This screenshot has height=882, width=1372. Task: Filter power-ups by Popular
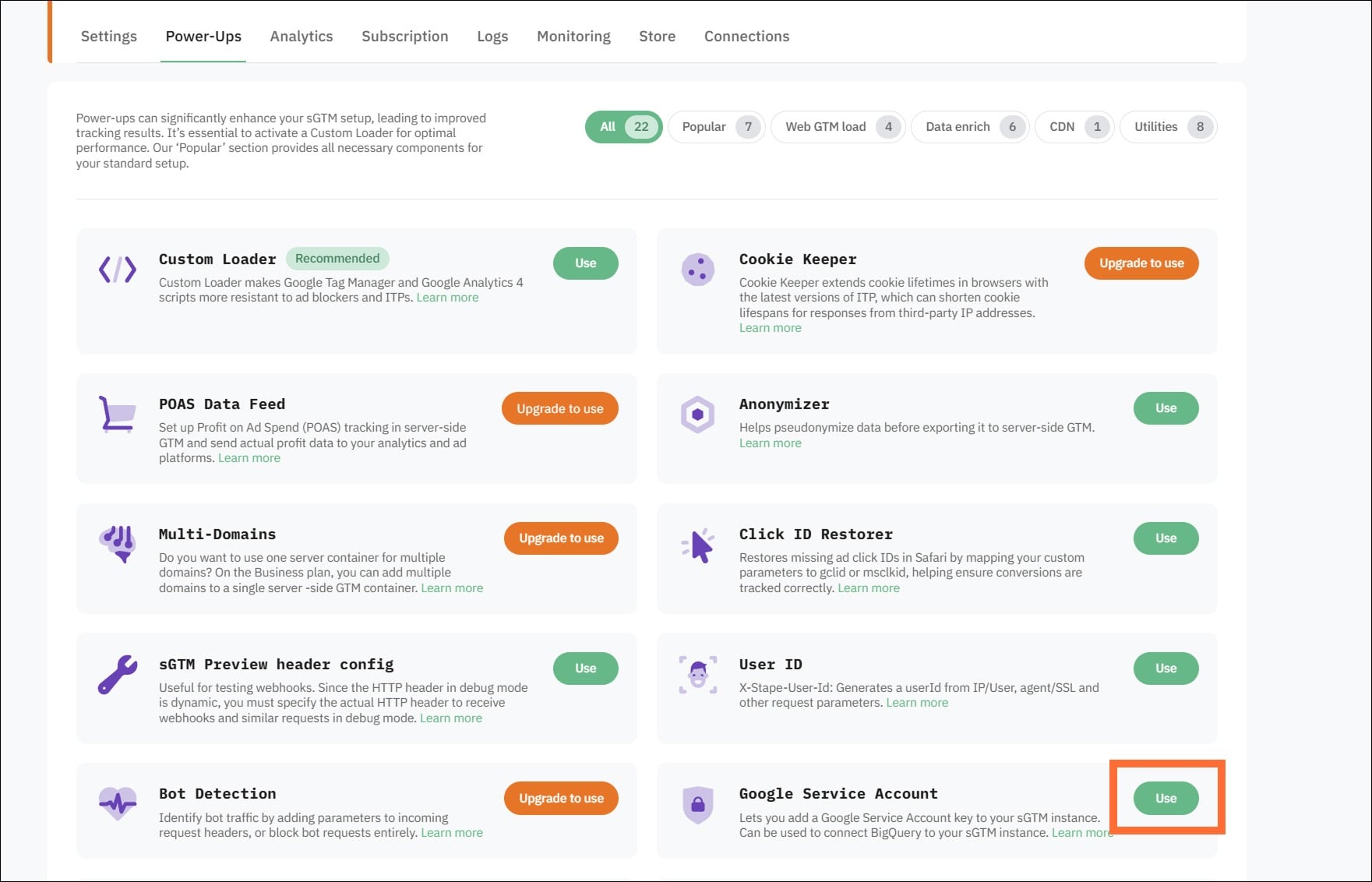[x=717, y=127]
